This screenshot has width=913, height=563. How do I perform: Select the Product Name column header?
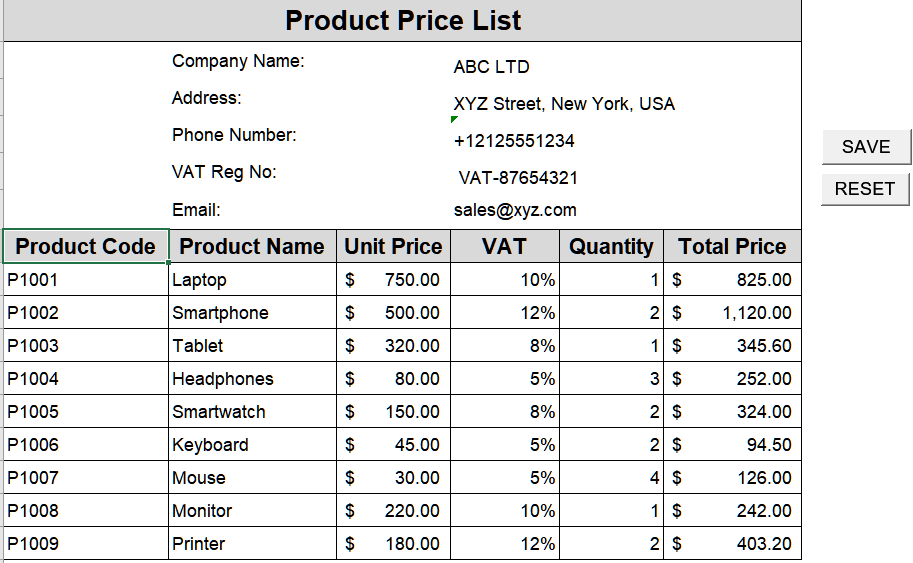[x=252, y=247]
